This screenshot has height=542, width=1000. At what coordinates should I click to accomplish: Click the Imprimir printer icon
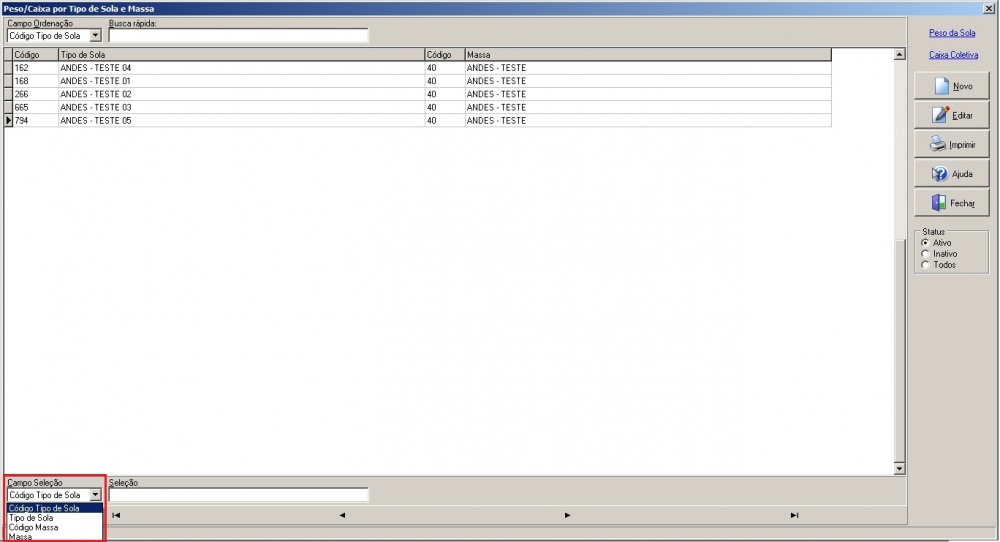click(x=938, y=144)
